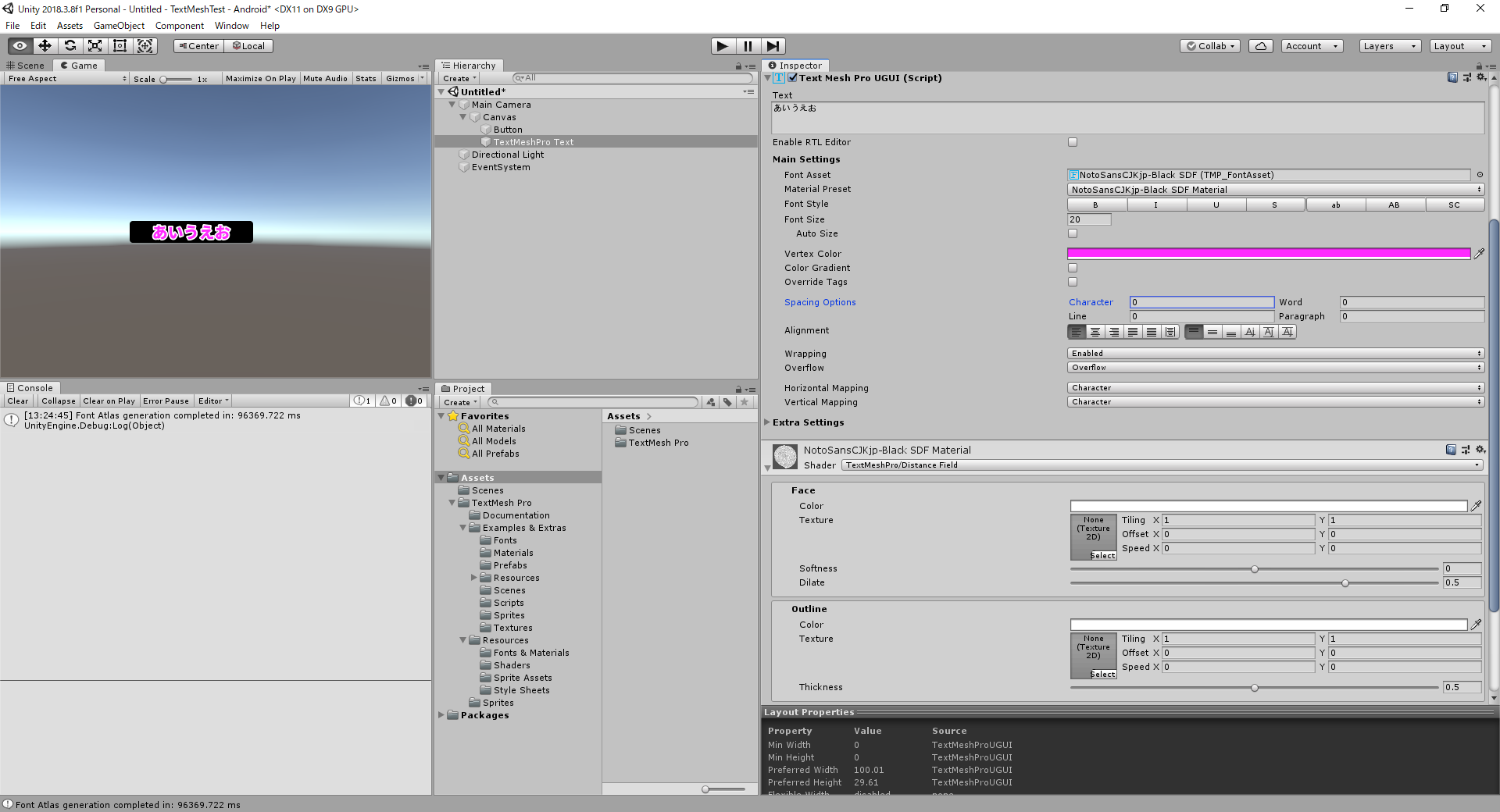This screenshot has width=1500, height=812.
Task: Open the Layers dropdown
Action: (1389, 46)
